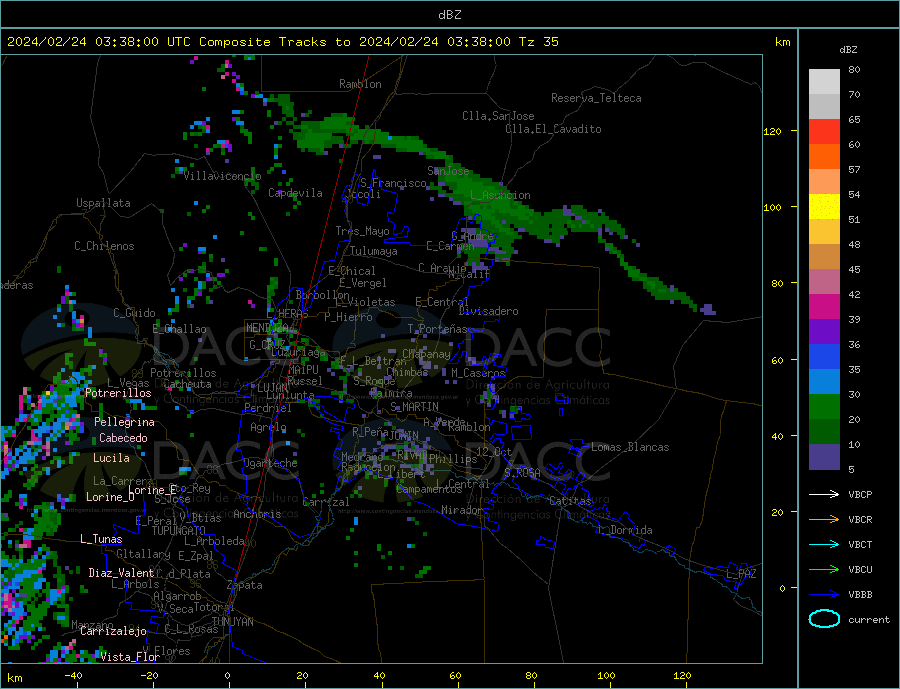Click the 'L_Tunas' map label

click(x=101, y=539)
